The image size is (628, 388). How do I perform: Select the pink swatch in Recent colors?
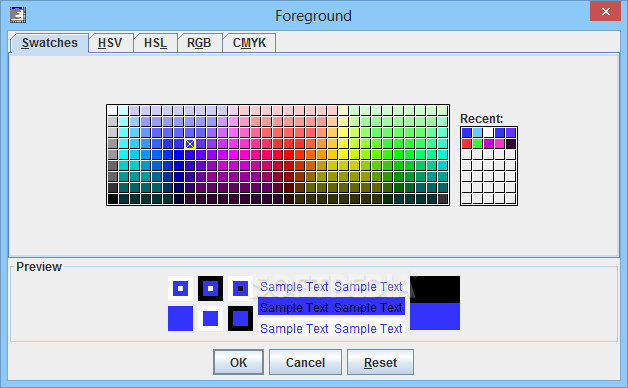[x=500, y=144]
